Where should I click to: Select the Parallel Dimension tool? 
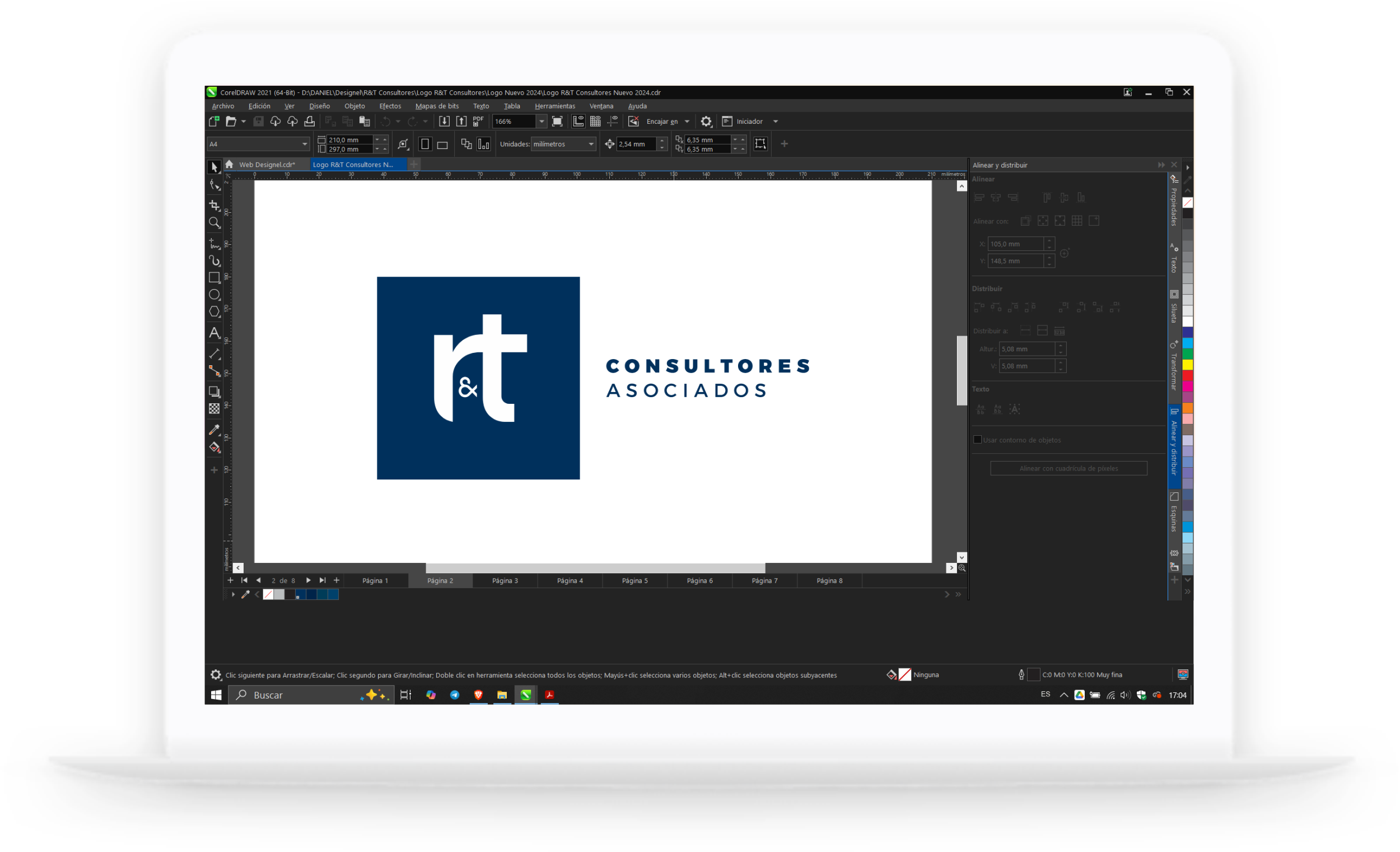[214, 353]
